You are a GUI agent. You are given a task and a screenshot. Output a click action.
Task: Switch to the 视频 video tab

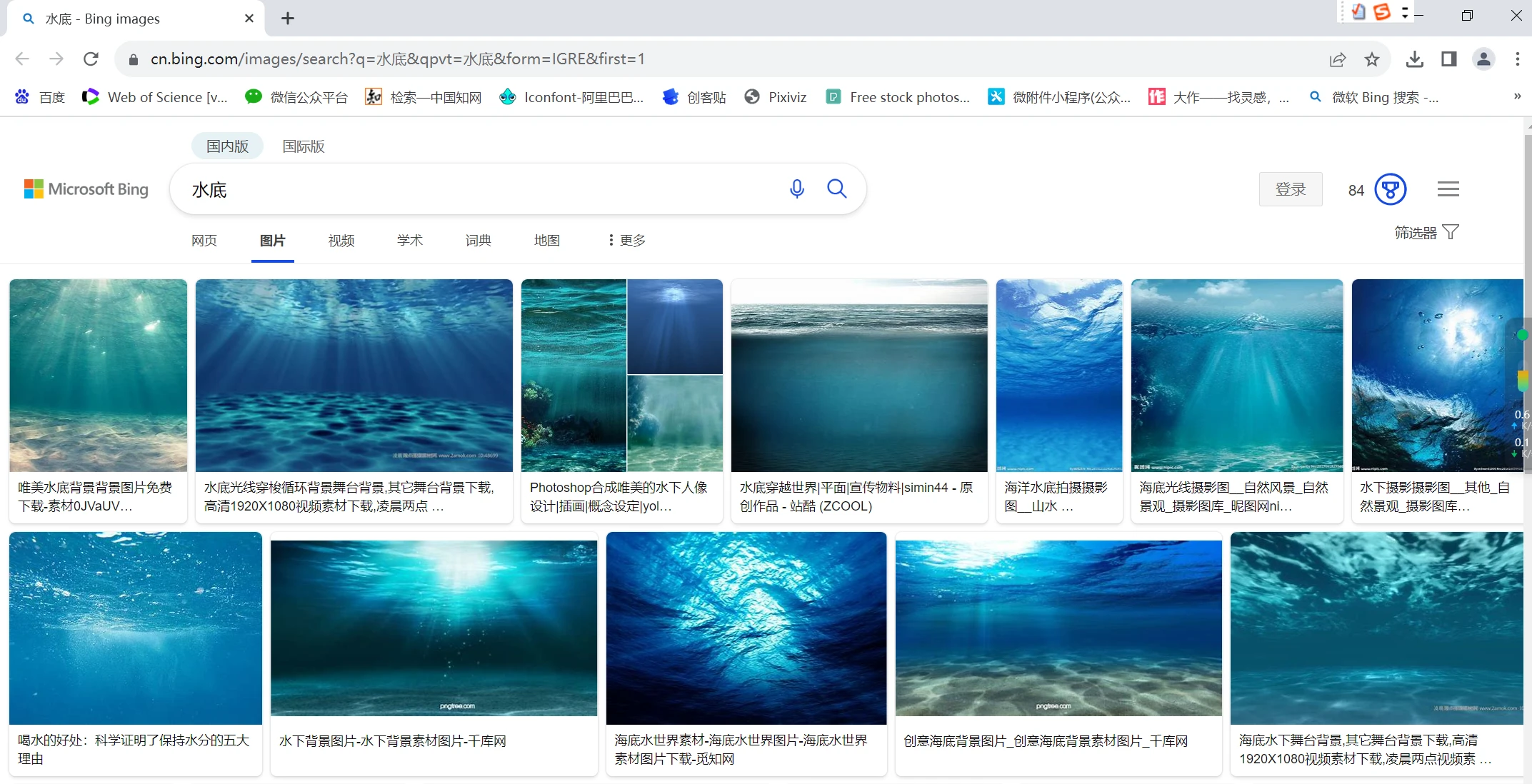(341, 241)
